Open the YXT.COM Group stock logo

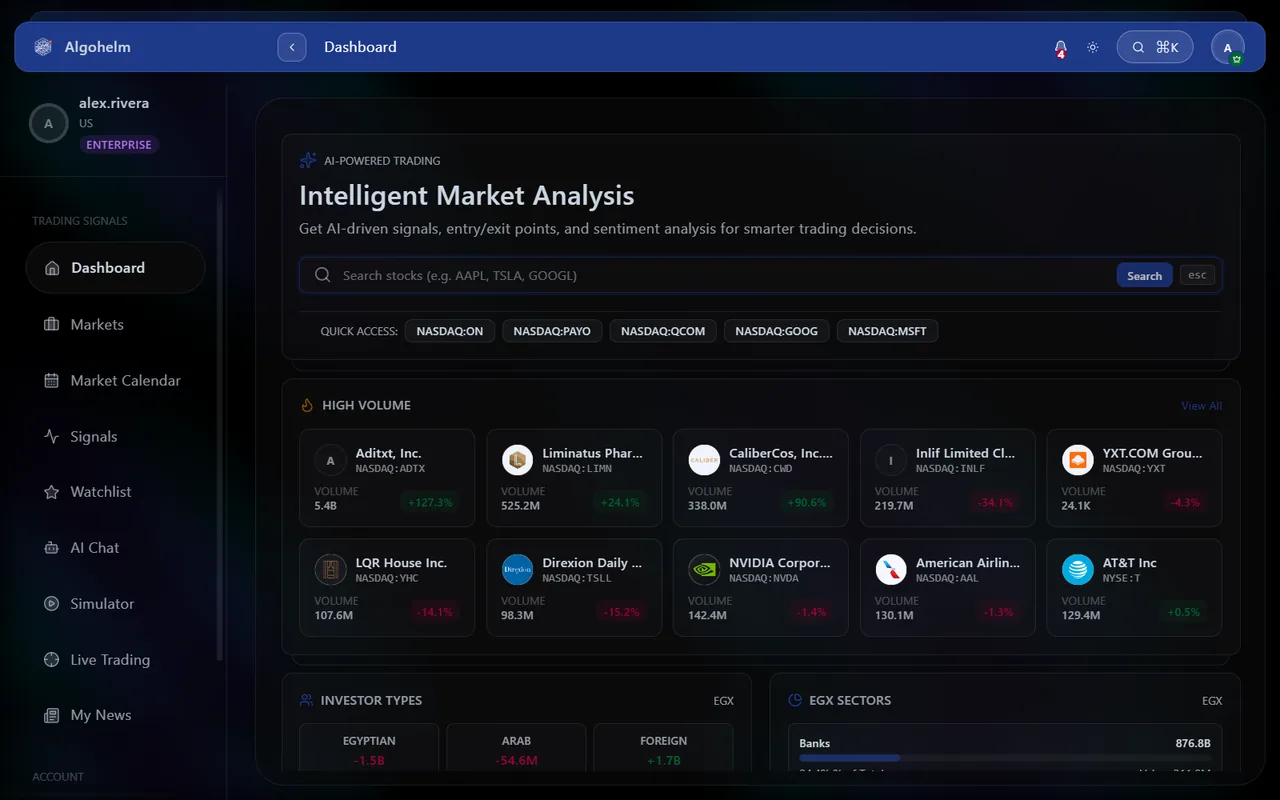click(1078, 460)
